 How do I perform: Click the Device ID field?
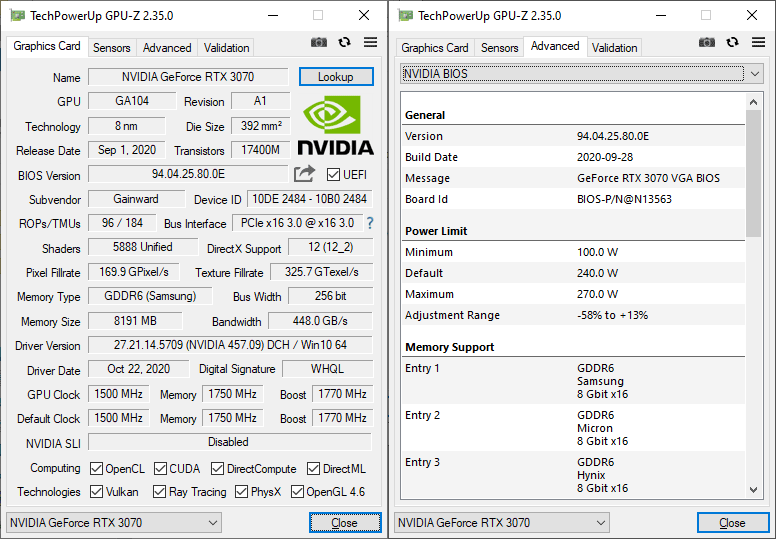point(310,199)
